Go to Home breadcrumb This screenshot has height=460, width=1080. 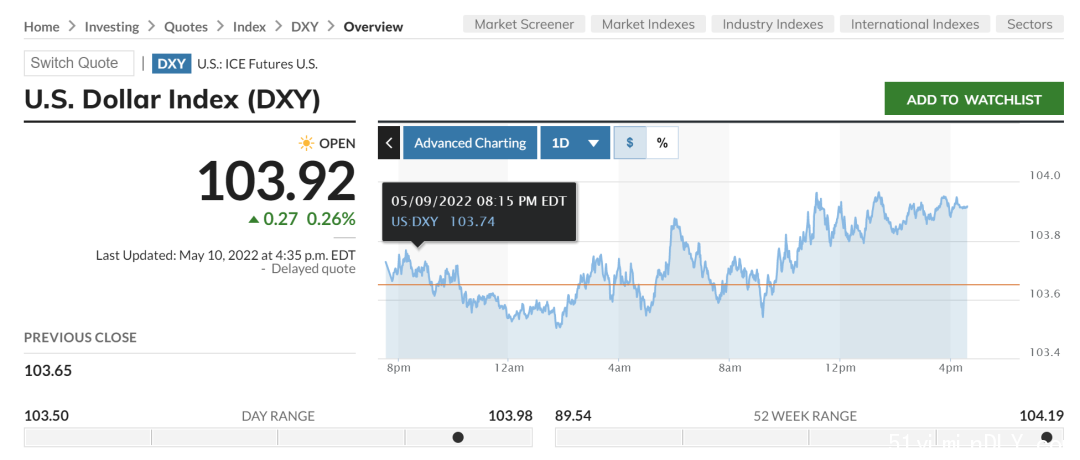(x=41, y=27)
